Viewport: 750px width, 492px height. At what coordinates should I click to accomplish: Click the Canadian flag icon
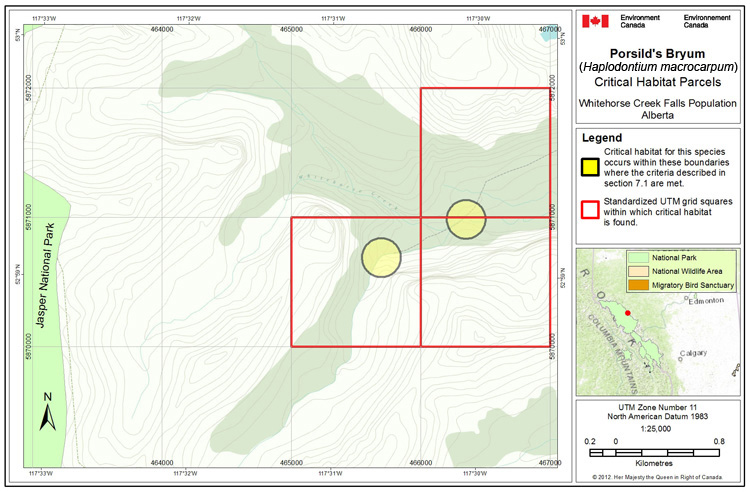tap(596, 21)
